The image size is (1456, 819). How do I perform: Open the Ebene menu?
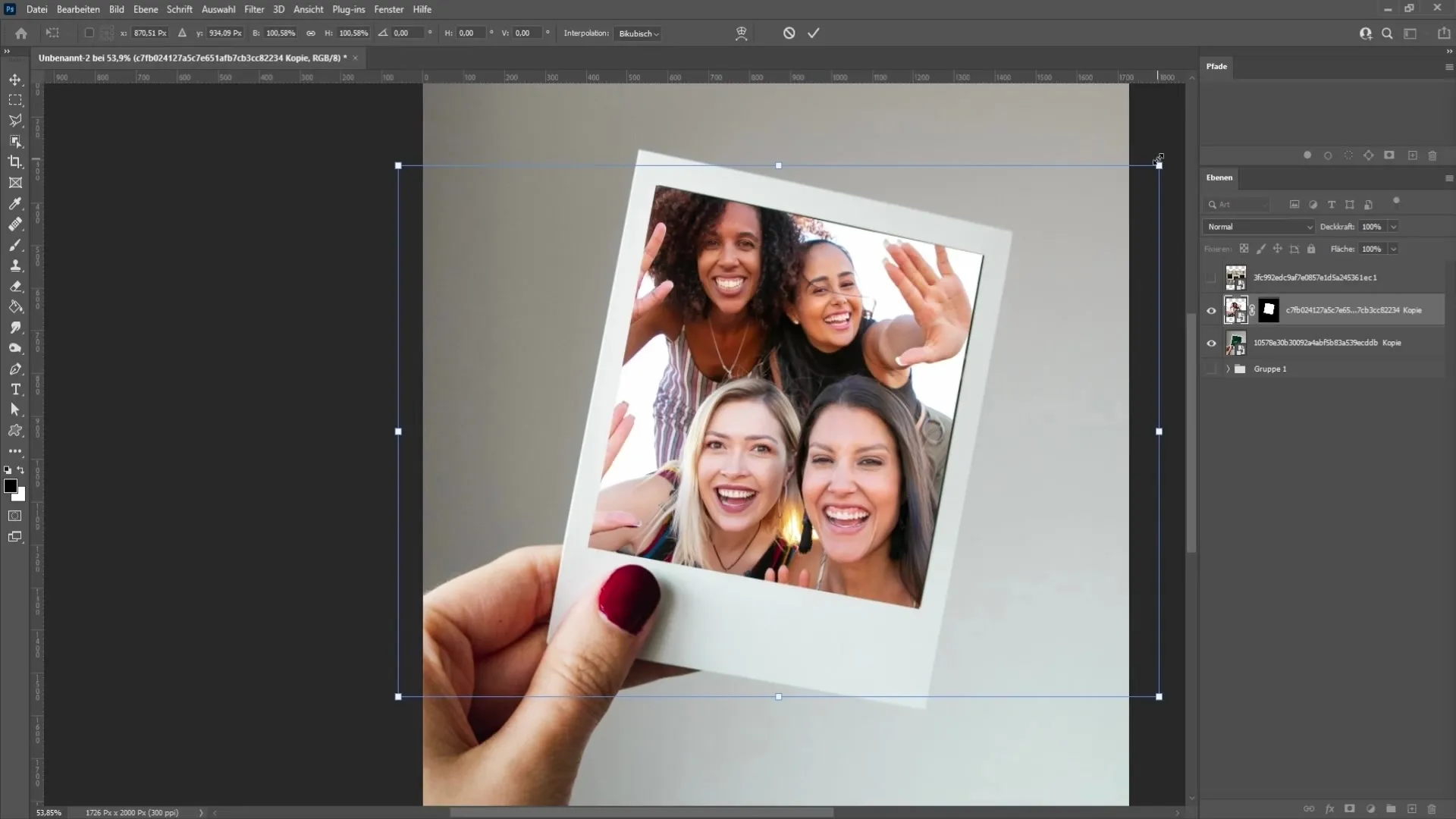[x=146, y=9]
